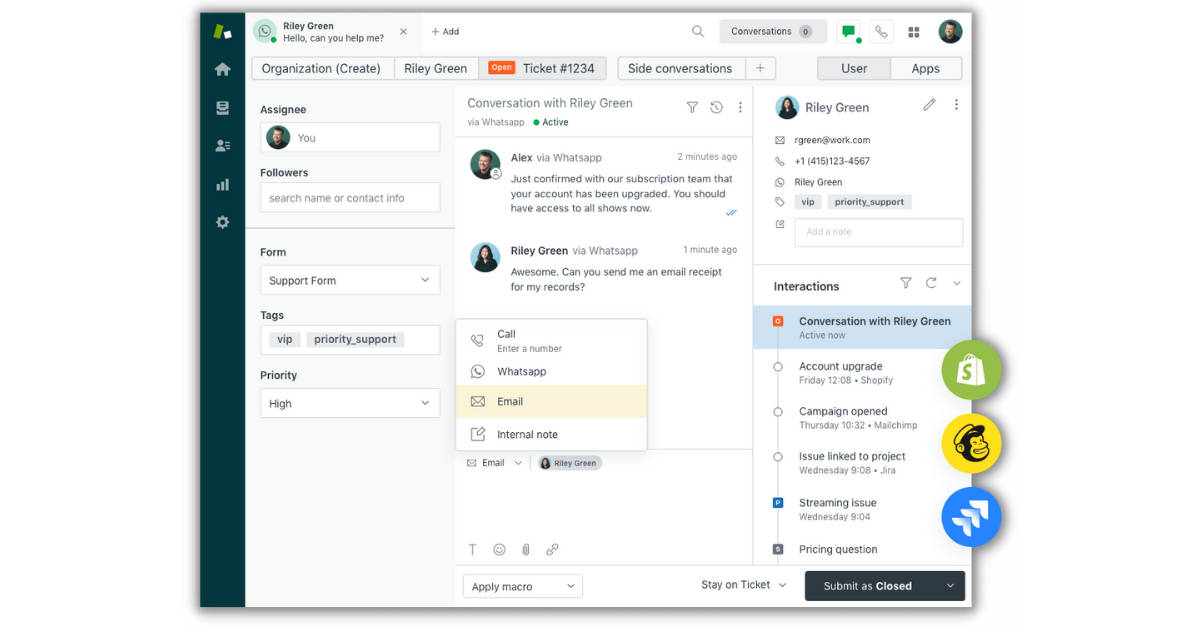Open the Apply macro dropdown
Screen dimensions: 1200x630
pos(521,586)
